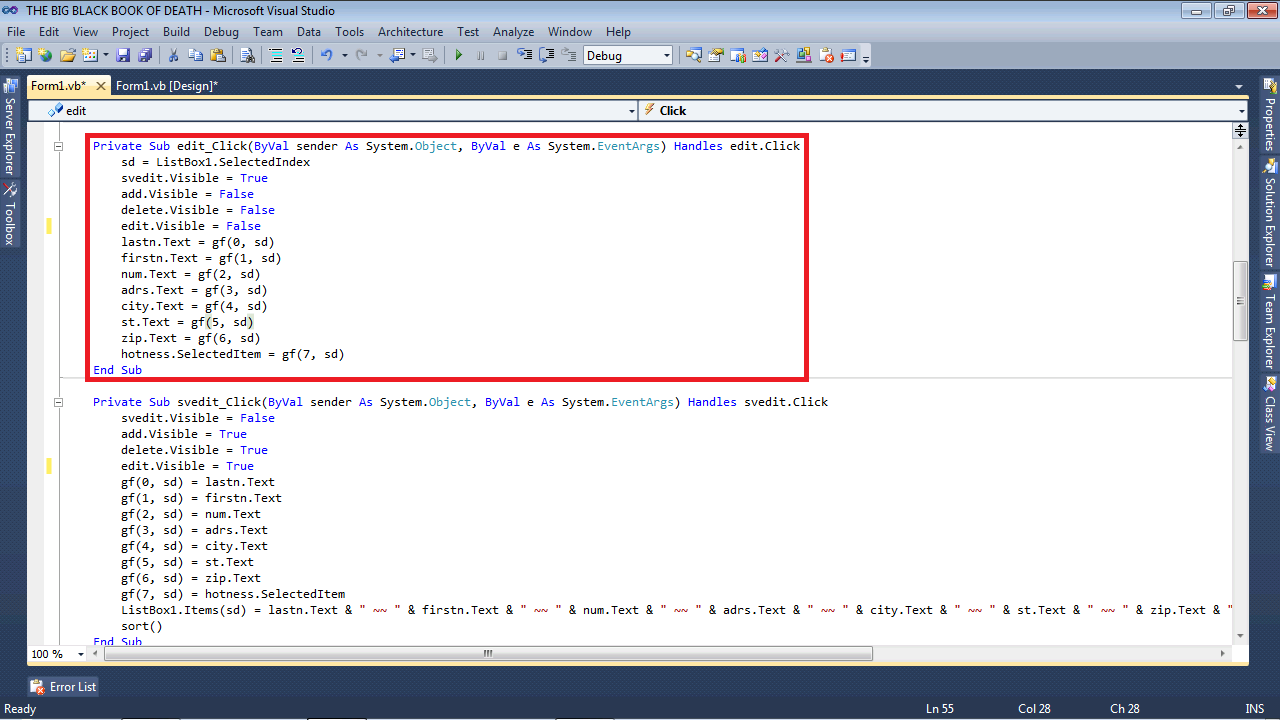The image size is (1280, 720).
Task: Switch to the Form1.vb [Design]* tab
Action: [166, 86]
